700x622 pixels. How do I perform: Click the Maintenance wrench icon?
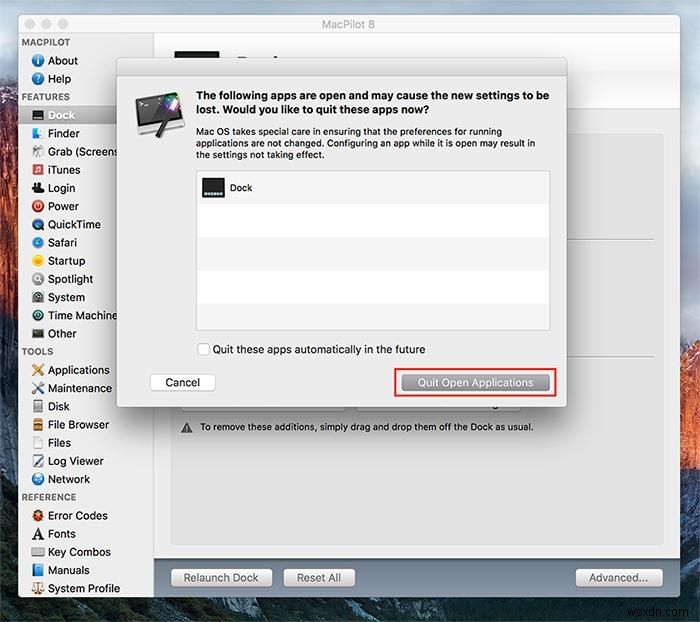click(x=38, y=388)
